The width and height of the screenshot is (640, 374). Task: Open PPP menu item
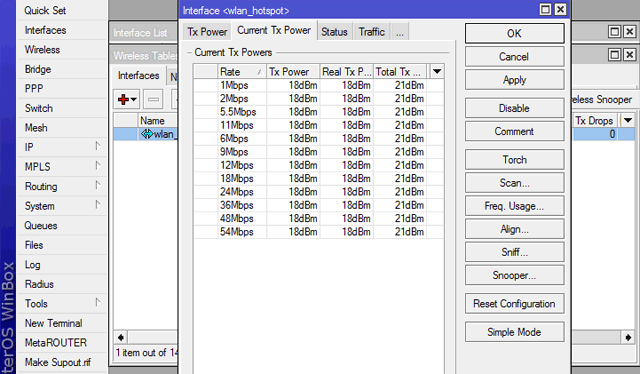62,89
